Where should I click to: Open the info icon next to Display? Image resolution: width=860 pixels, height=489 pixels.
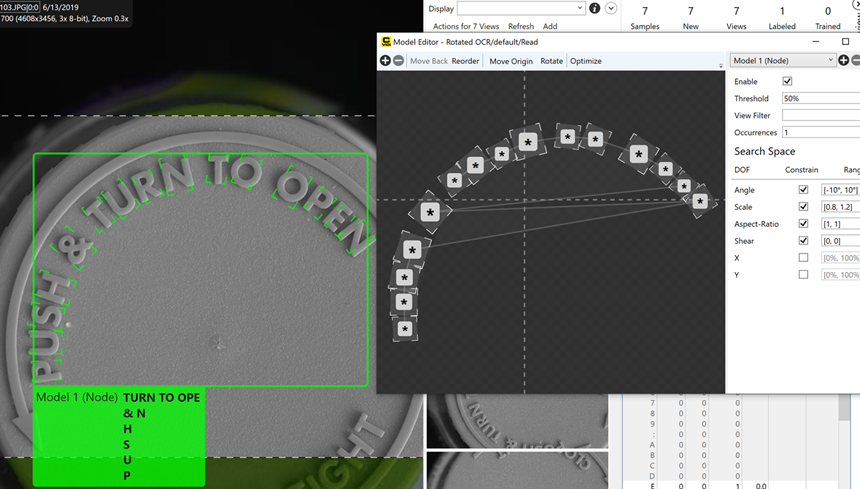tap(595, 8)
